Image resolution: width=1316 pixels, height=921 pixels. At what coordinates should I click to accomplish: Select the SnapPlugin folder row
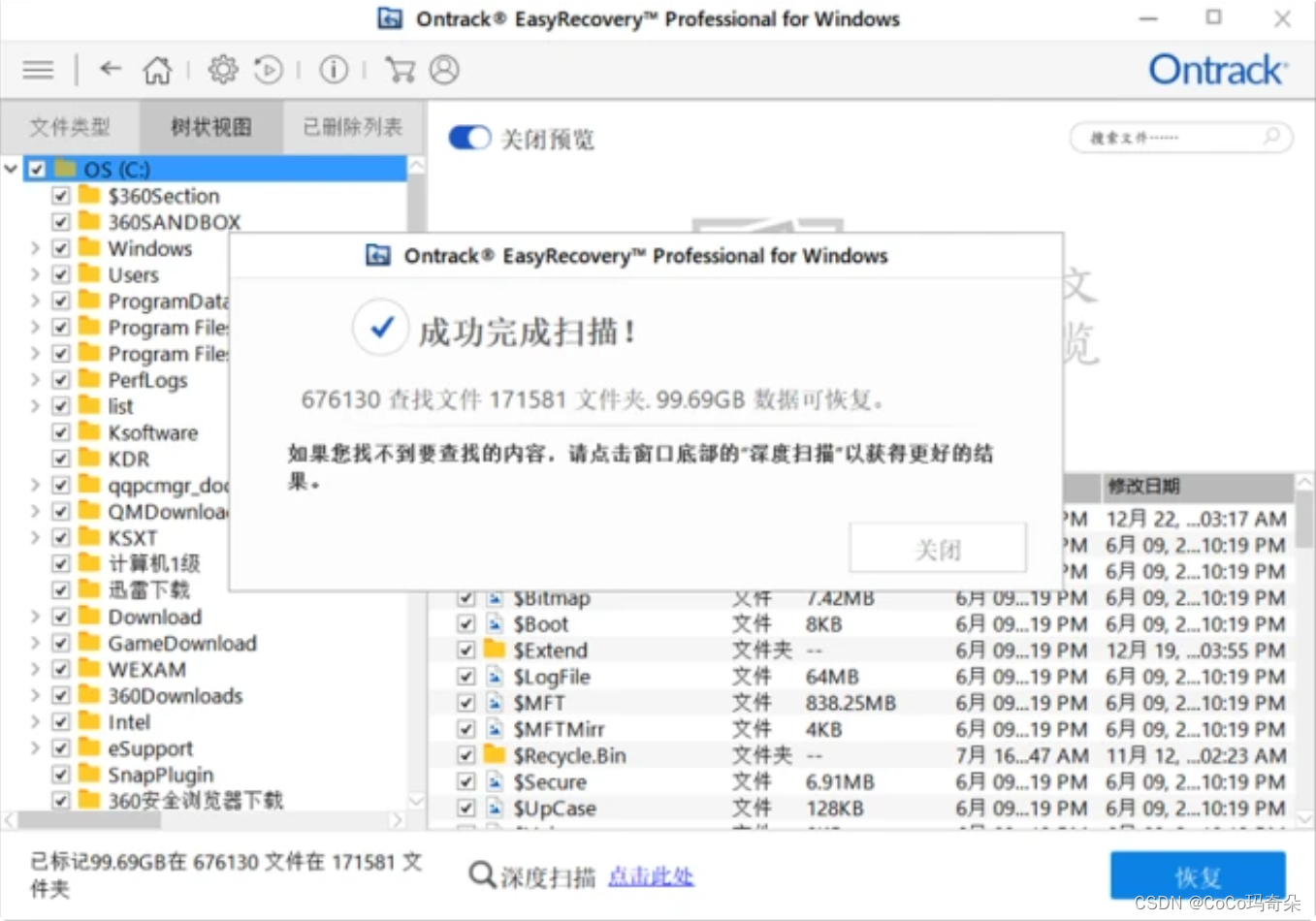pos(160,774)
